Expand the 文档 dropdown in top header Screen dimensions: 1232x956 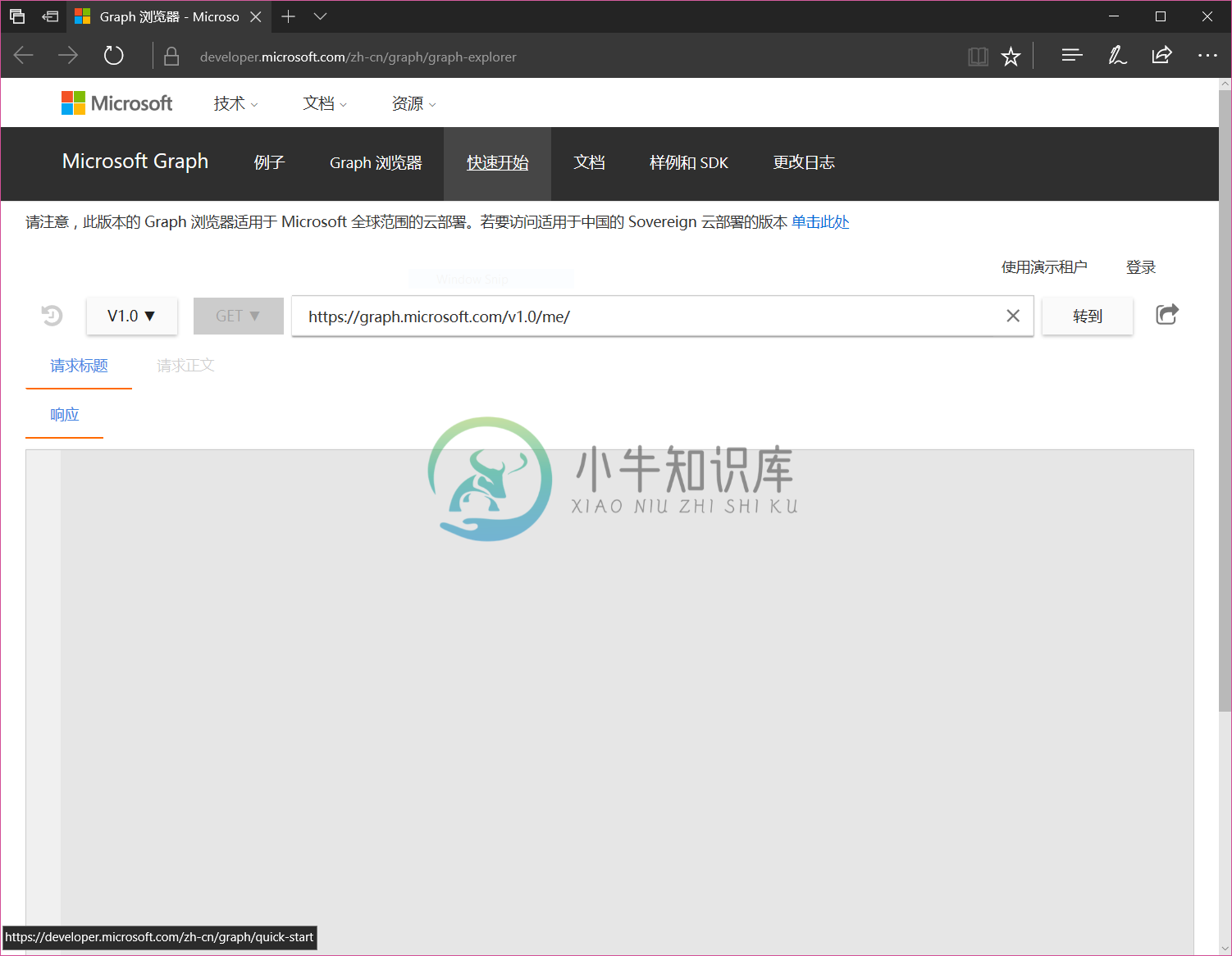[x=325, y=103]
